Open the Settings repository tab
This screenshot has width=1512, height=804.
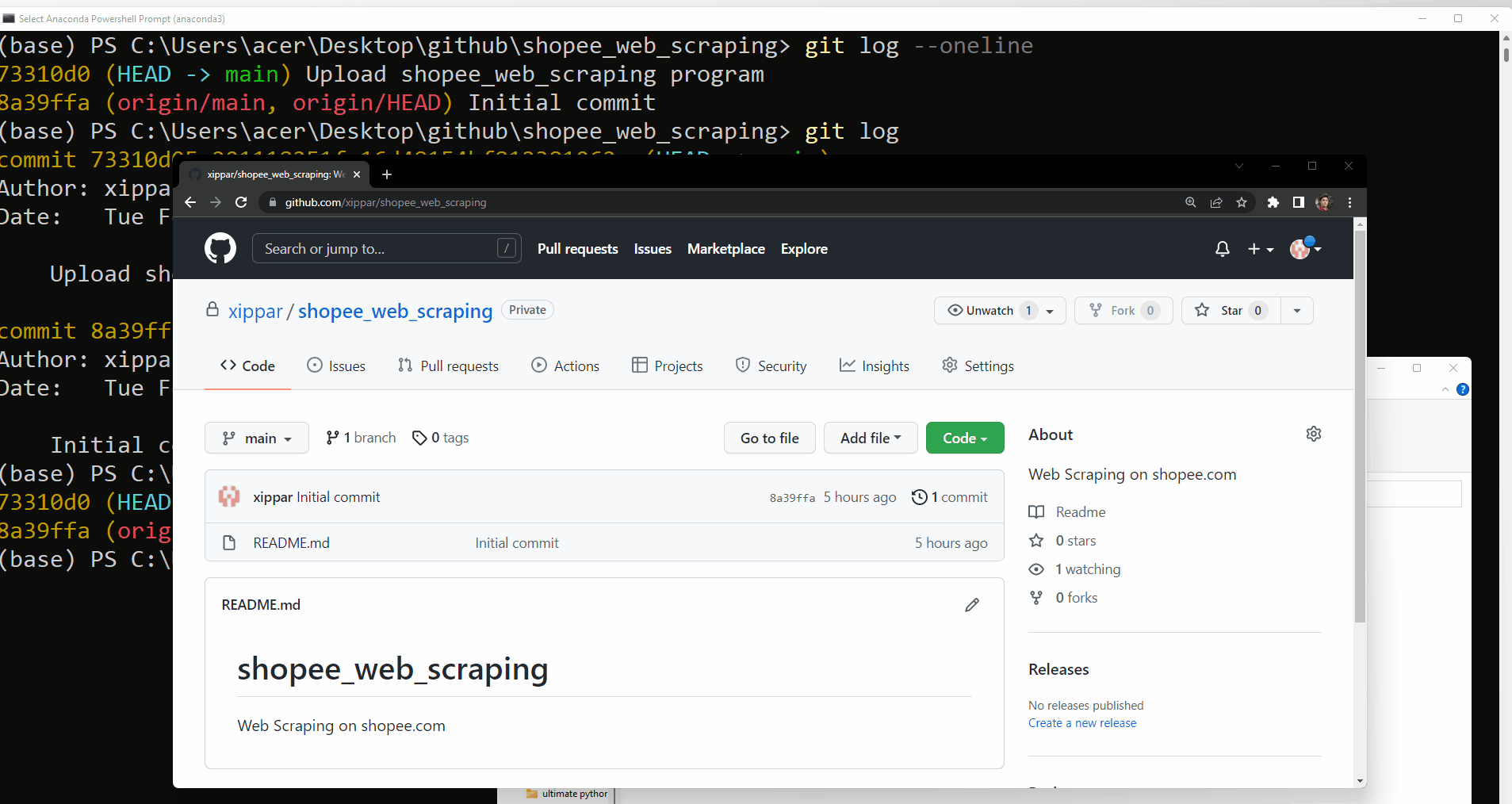coord(978,366)
